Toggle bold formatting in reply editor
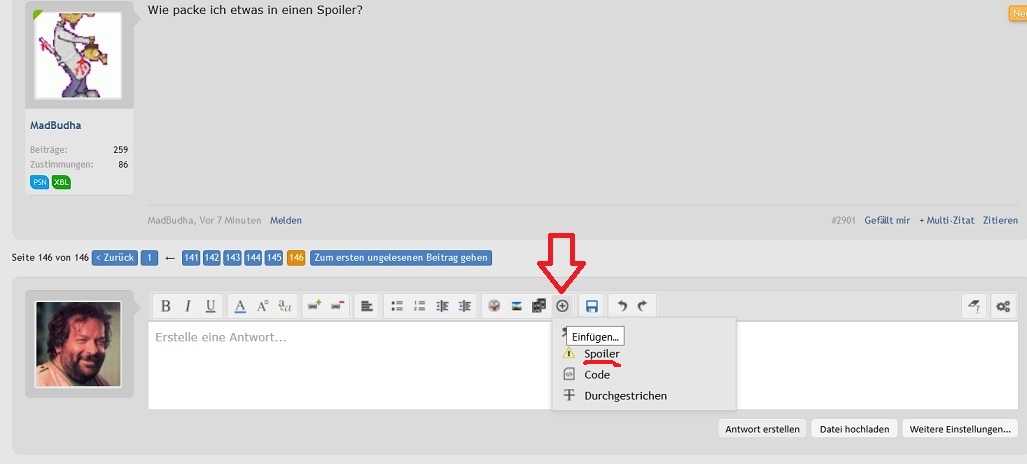This screenshot has width=1027, height=464. 166,306
